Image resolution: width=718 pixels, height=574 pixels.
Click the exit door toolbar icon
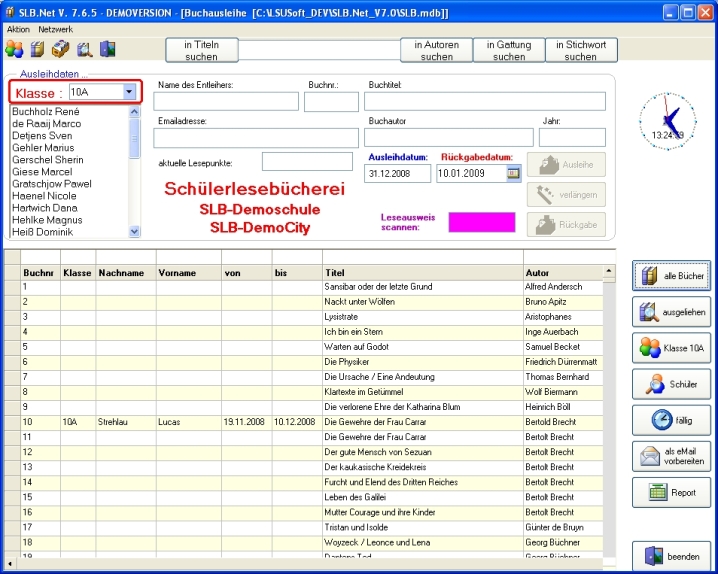click(107, 50)
